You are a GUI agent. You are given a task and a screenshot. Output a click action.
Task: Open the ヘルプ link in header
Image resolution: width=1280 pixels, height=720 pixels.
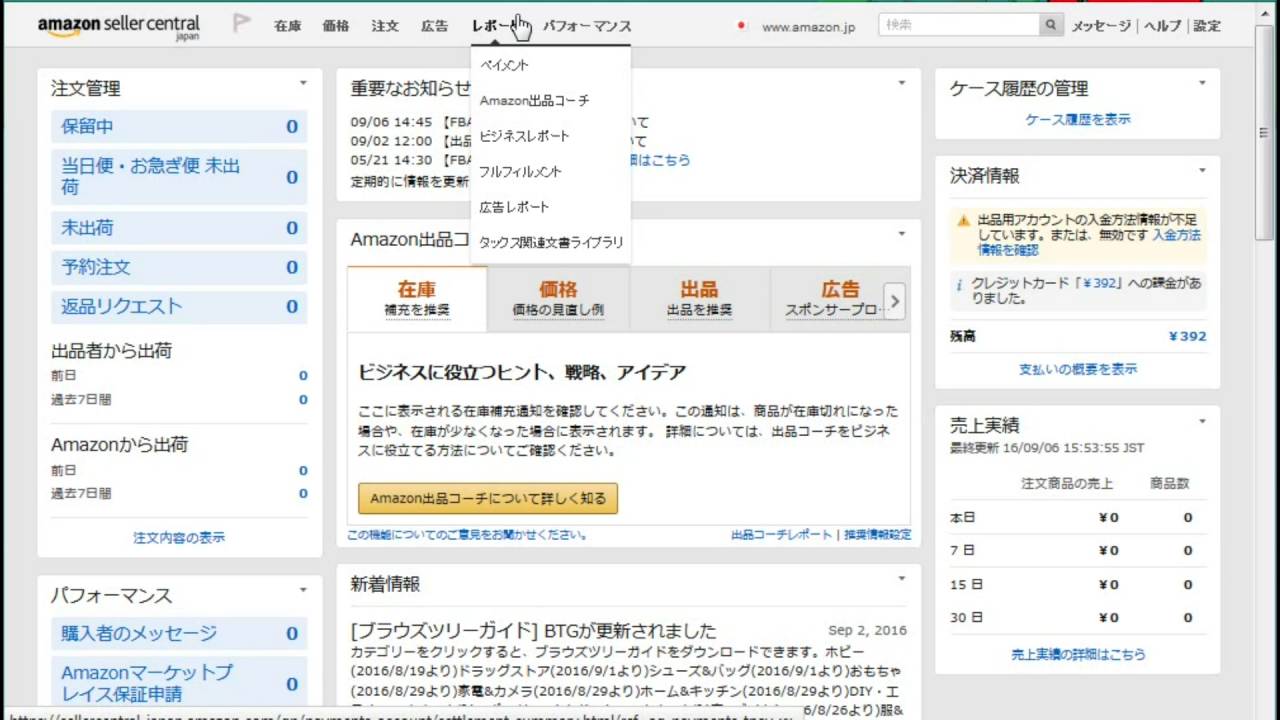click(x=1163, y=26)
